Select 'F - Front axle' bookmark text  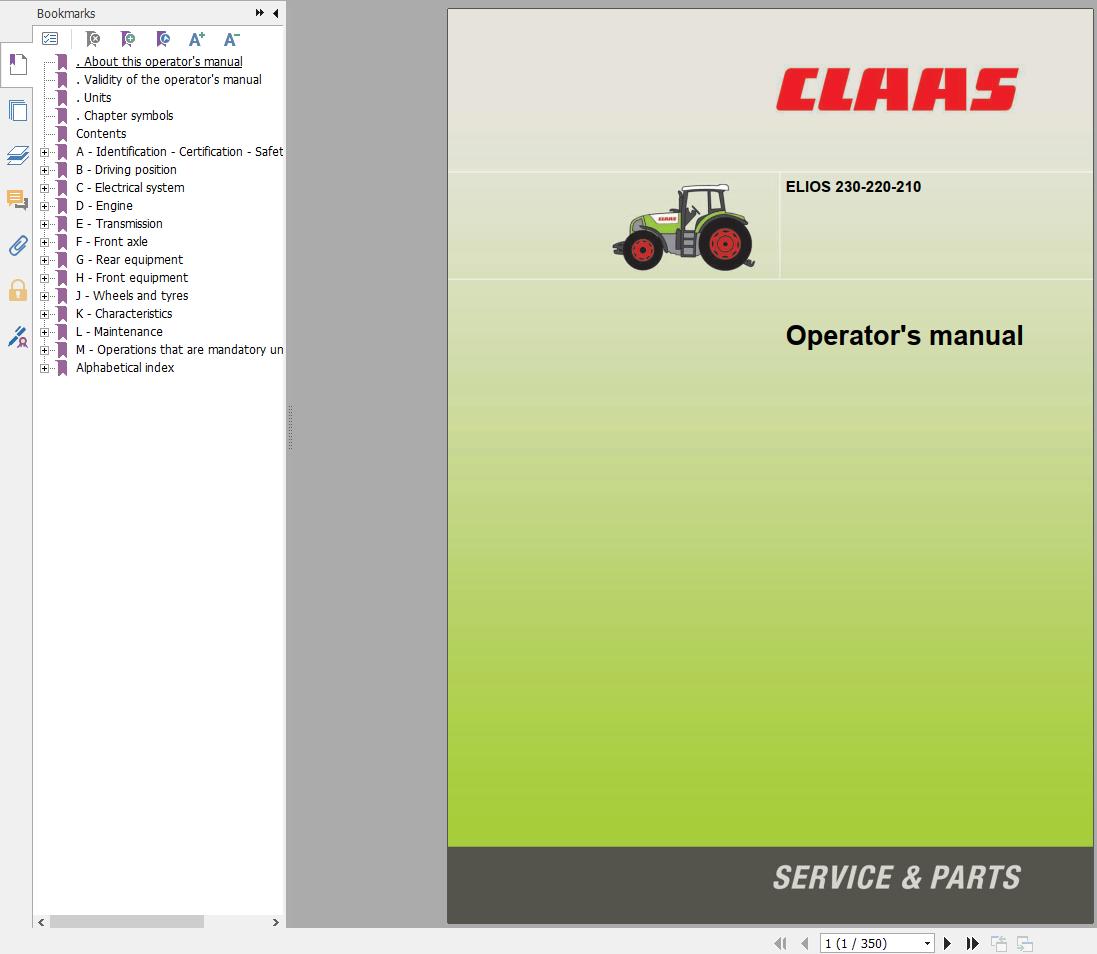click(112, 242)
